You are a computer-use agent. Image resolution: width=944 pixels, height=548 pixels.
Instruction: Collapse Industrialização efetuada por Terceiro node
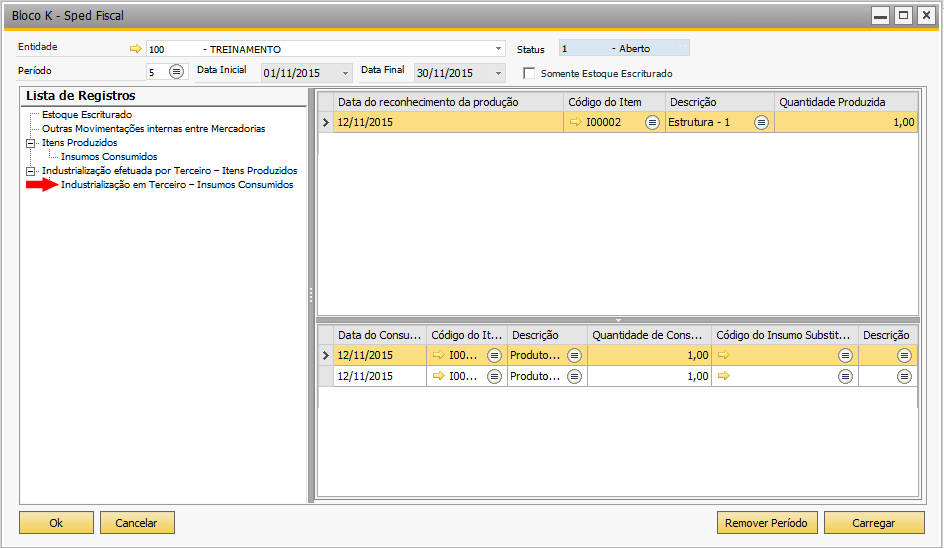[30, 171]
